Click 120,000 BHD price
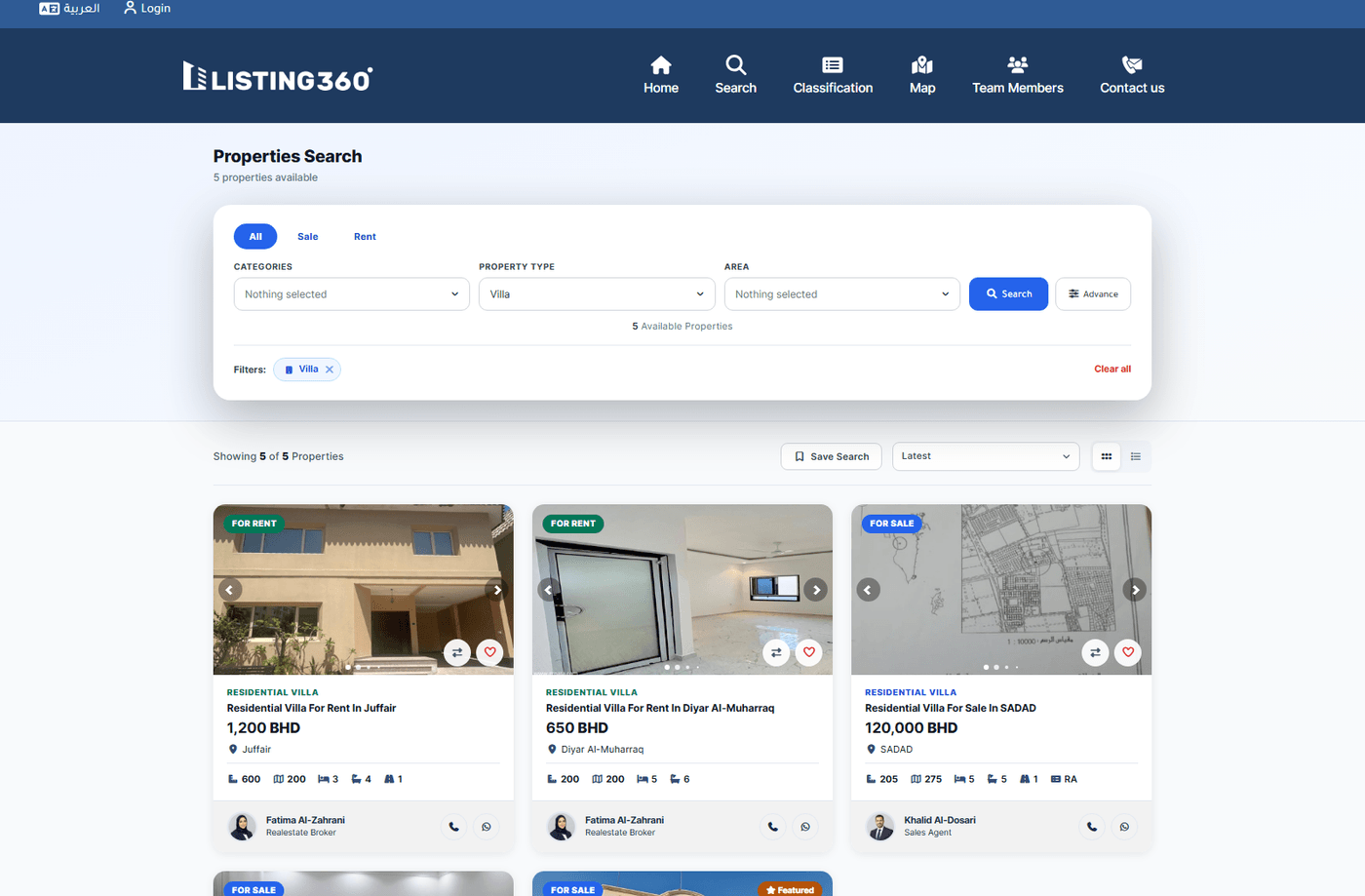The width and height of the screenshot is (1365, 896). tap(912, 728)
